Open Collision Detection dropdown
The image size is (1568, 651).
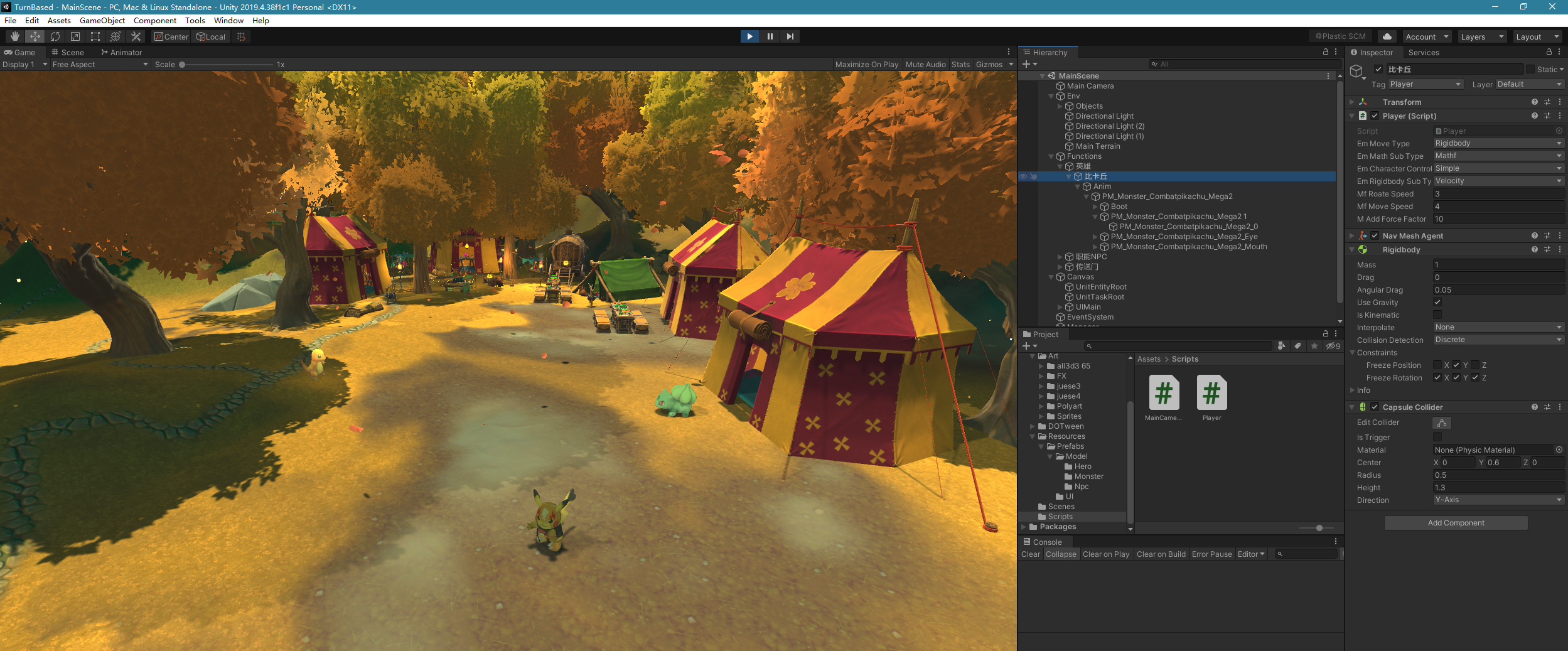[1498, 340]
